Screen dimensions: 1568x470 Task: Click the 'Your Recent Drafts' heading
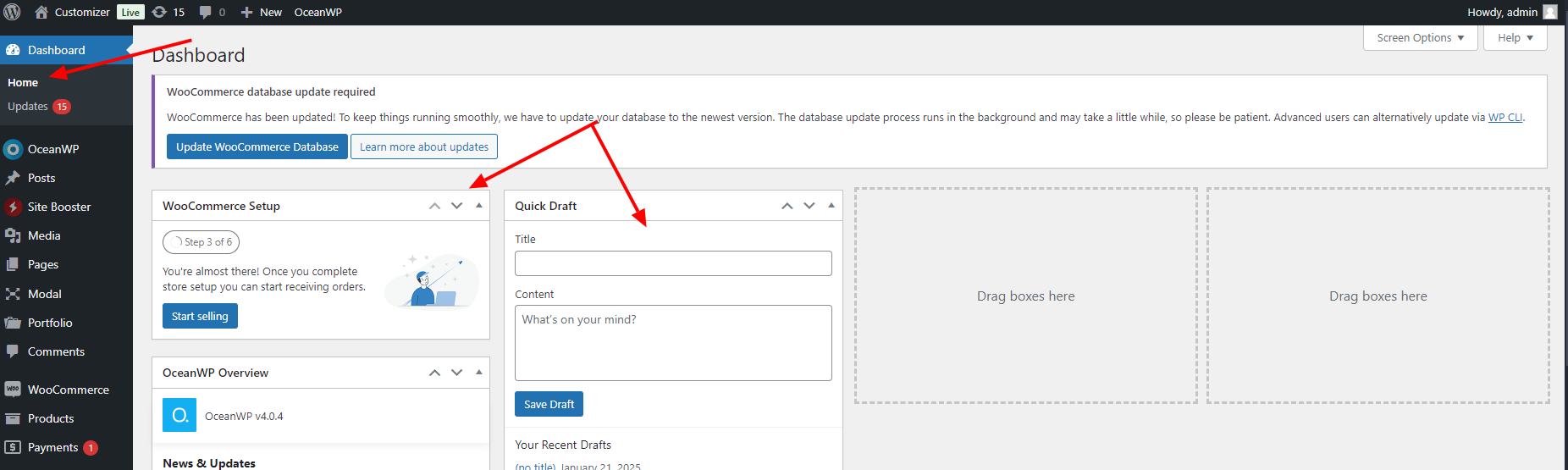tap(563, 445)
